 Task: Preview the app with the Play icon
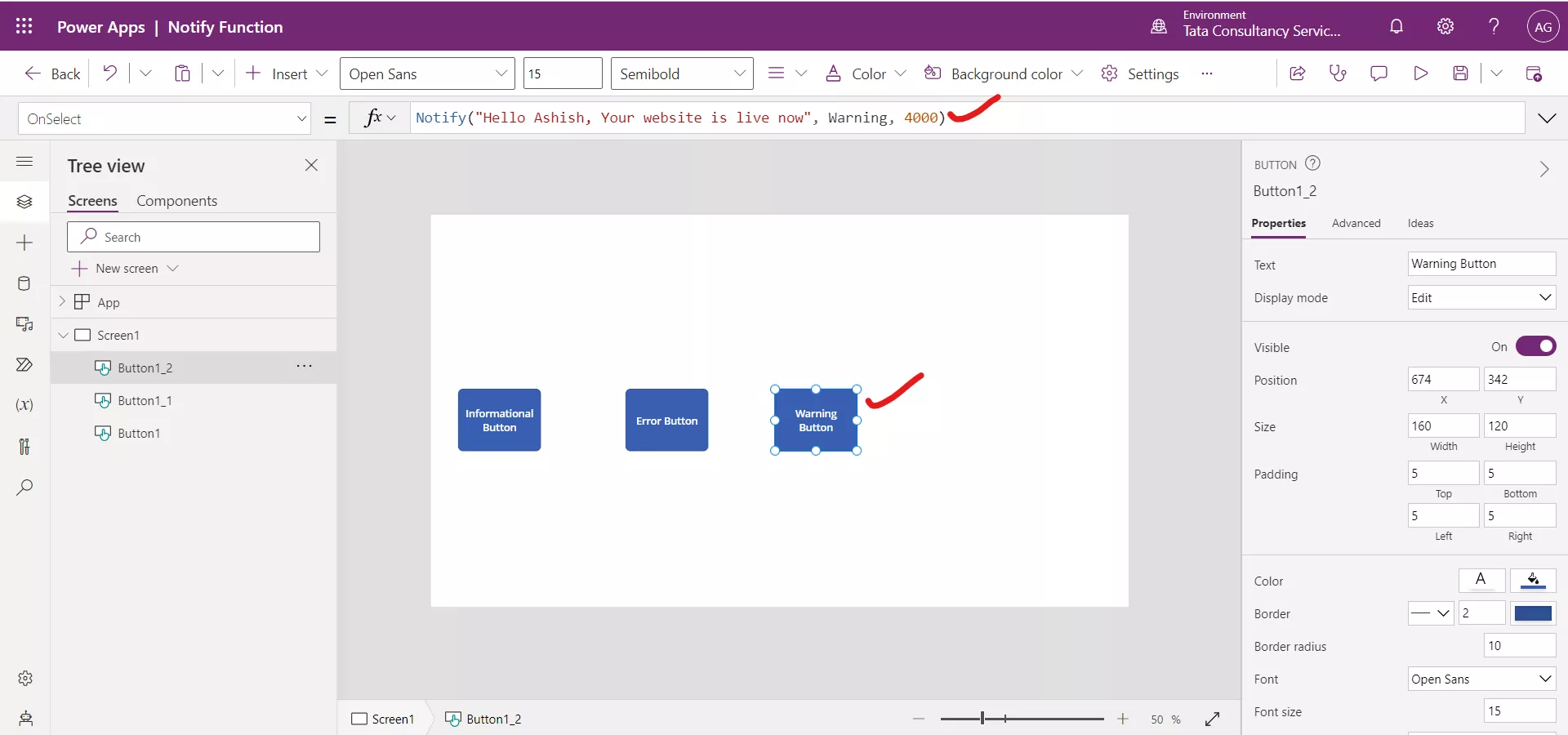tap(1420, 73)
